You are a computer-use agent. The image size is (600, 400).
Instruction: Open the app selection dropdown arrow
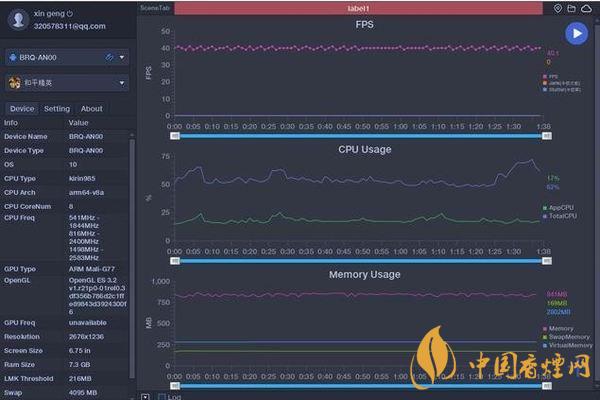point(122,84)
